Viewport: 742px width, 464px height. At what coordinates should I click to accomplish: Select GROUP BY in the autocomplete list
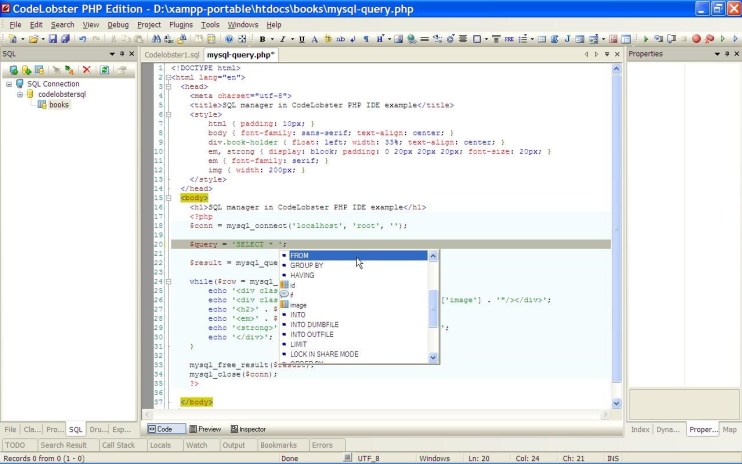354,265
